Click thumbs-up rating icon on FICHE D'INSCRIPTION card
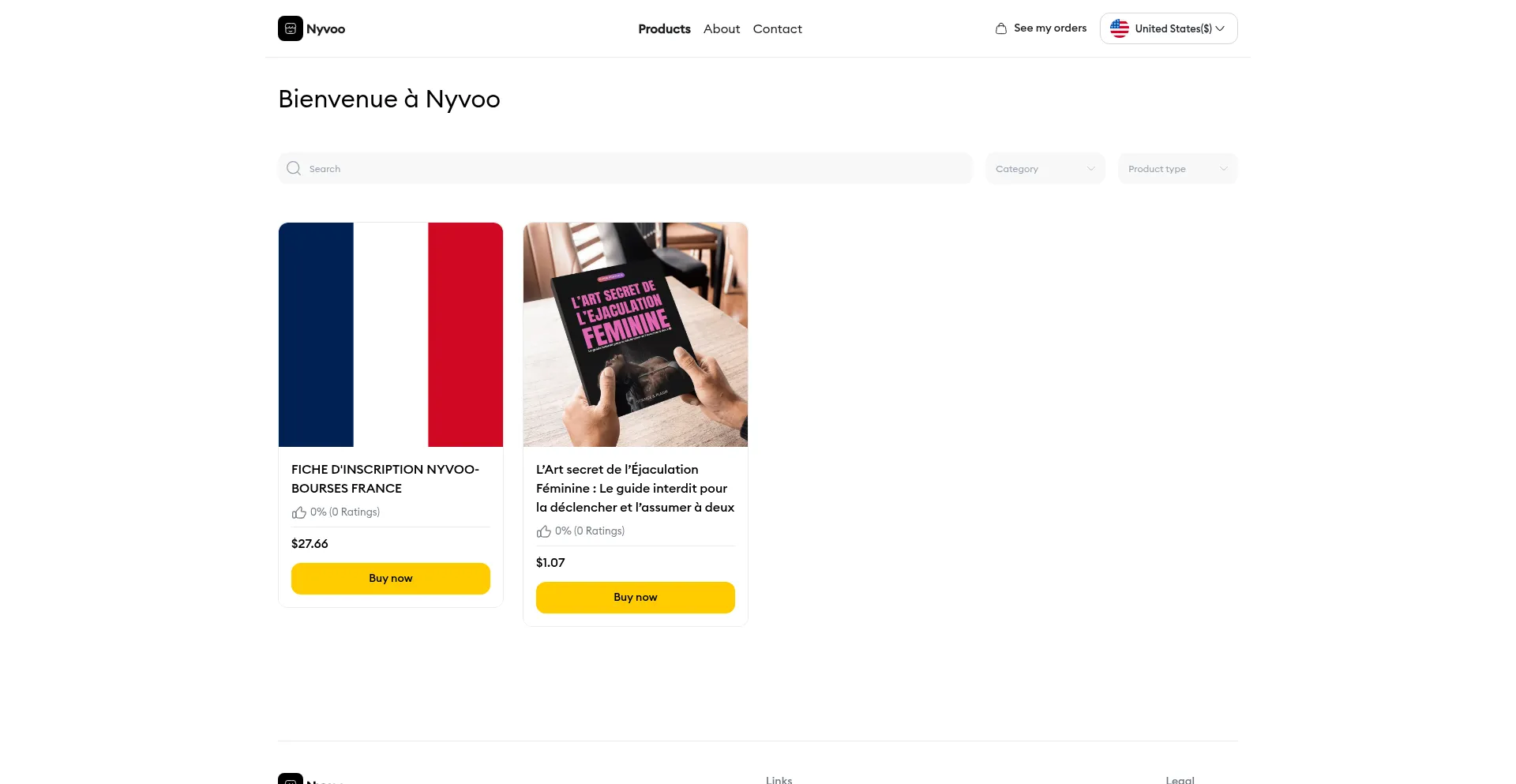 299,512
